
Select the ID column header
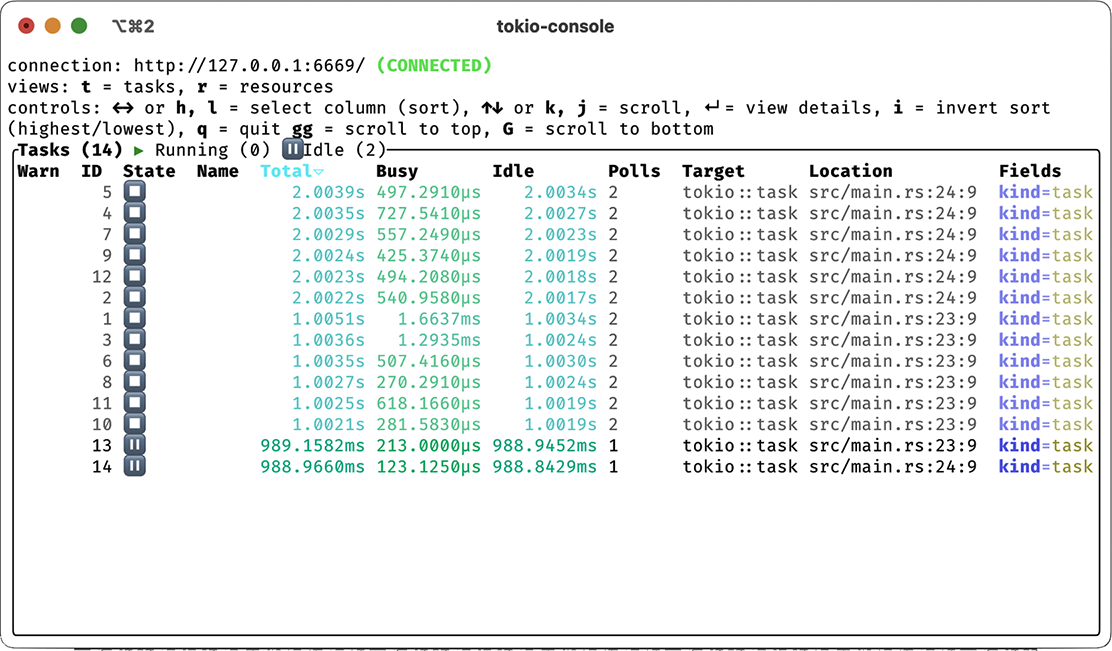coord(91,171)
